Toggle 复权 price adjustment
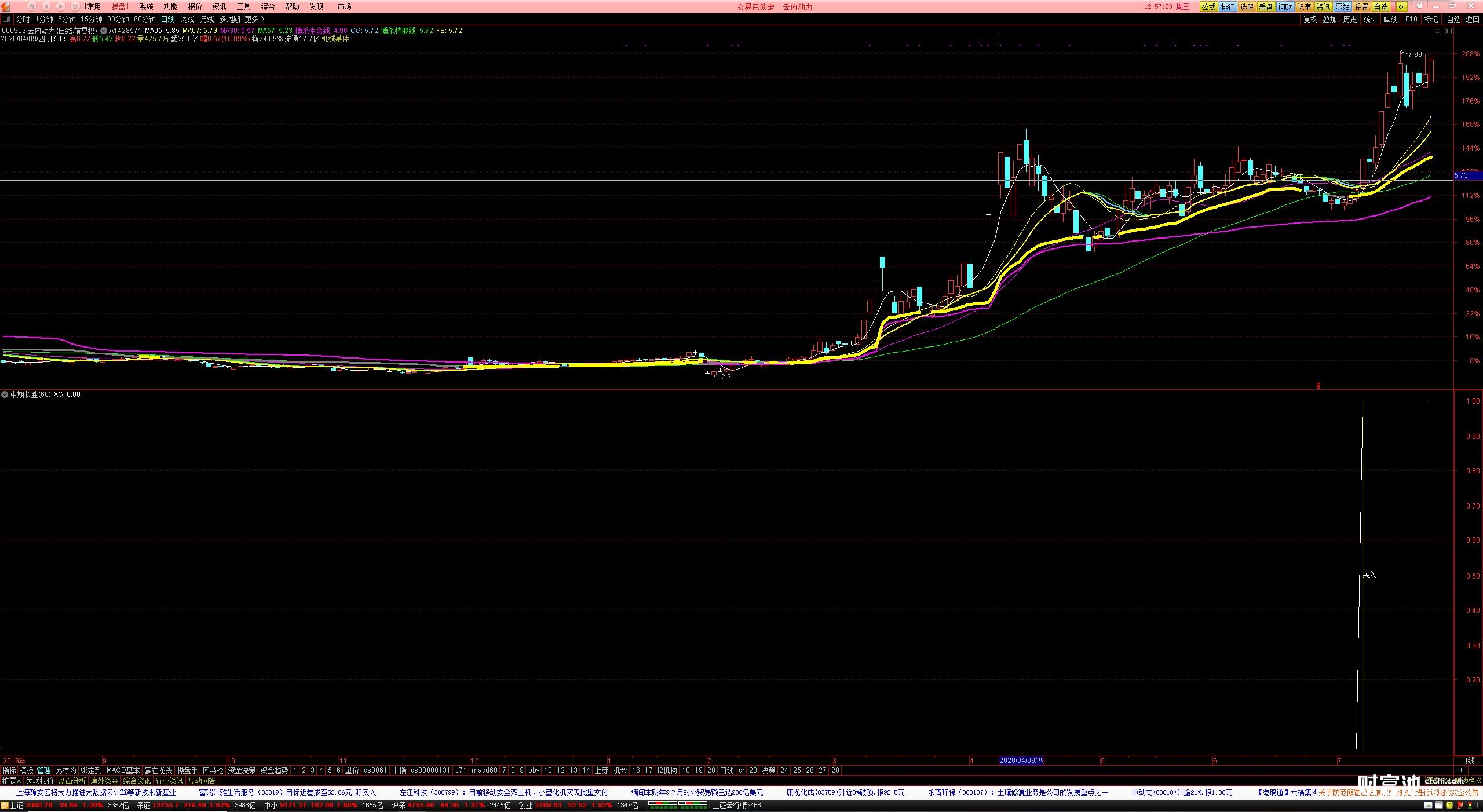This screenshot has height=812, width=1483. pyautogui.click(x=1310, y=19)
